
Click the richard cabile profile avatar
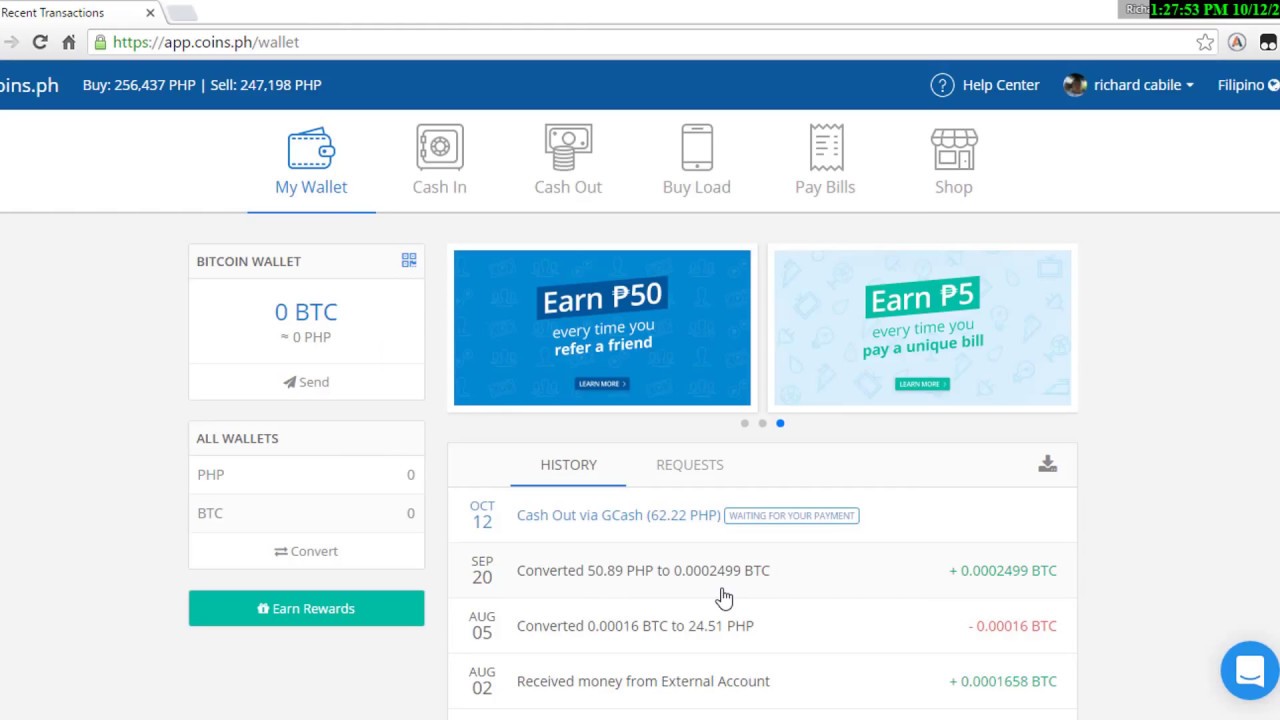pos(1075,85)
